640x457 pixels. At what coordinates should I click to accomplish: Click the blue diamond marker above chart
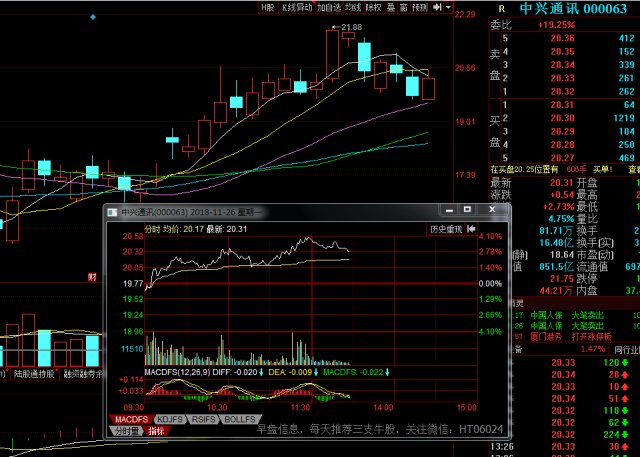93,17
